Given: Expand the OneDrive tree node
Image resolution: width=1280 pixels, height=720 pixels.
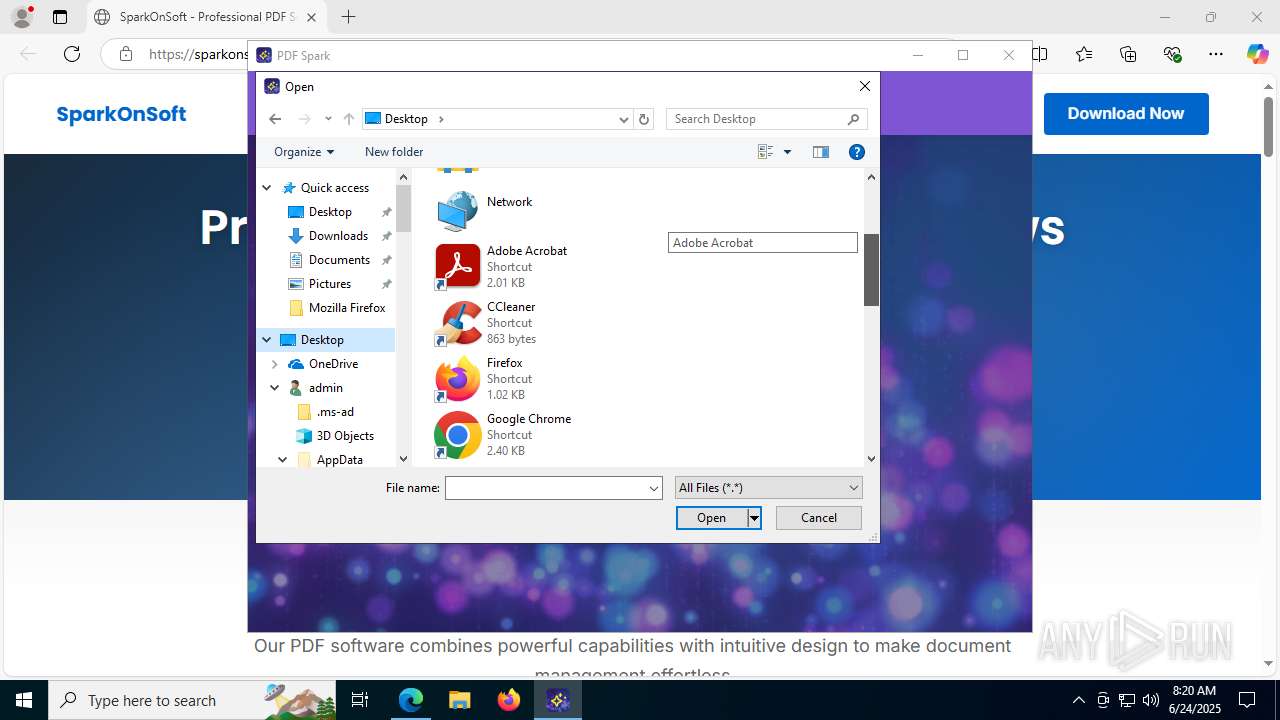Looking at the screenshot, I should click(275, 364).
